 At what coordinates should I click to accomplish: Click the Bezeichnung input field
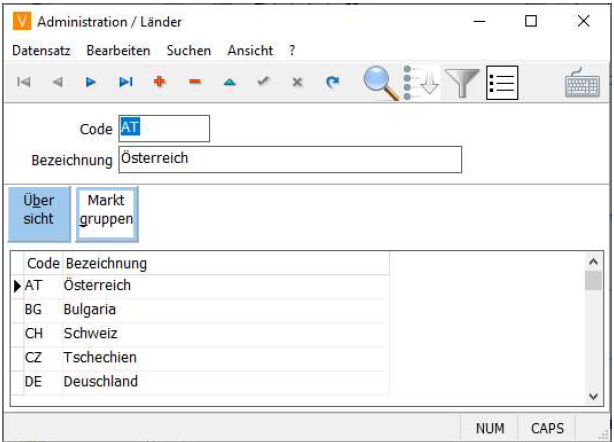click(x=289, y=159)
